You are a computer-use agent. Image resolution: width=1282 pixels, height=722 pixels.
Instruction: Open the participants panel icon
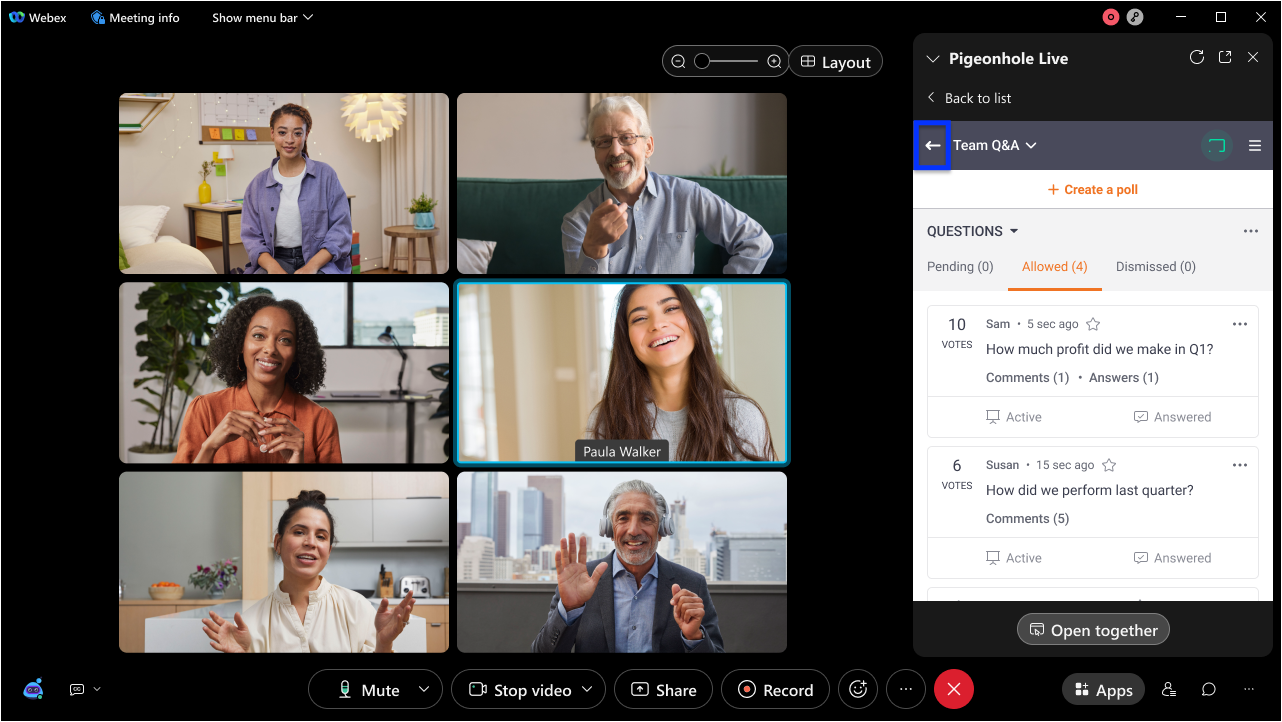click(1168, 689)
